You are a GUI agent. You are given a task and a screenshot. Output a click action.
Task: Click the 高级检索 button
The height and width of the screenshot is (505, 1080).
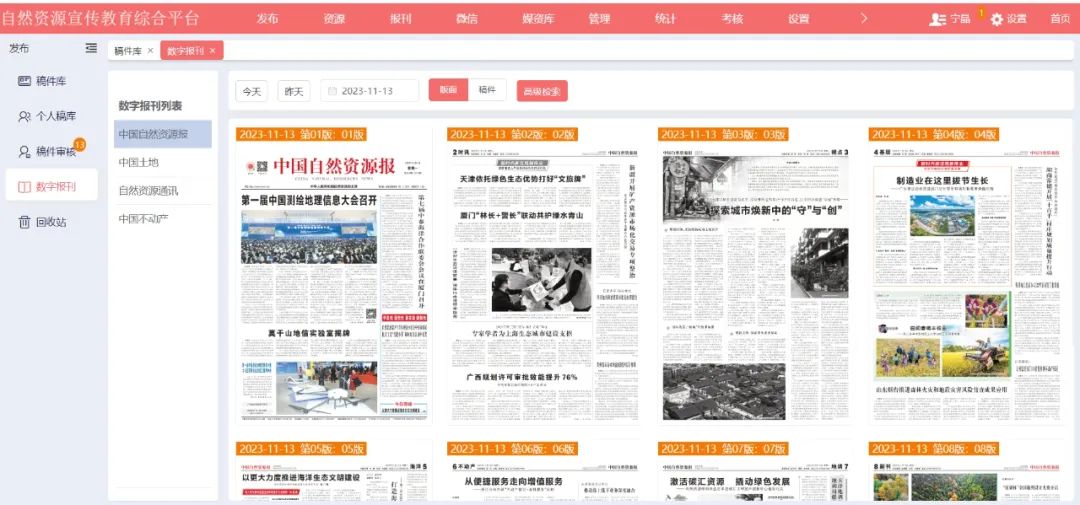coord(542,91)
